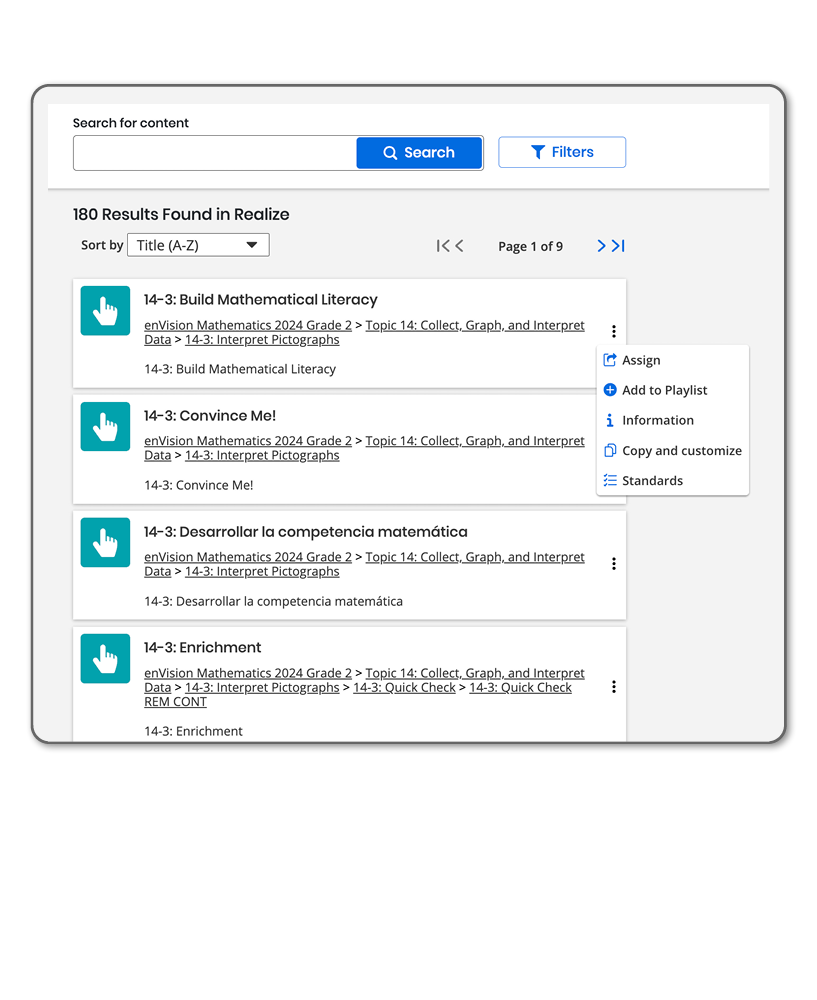Screen dimensions: 817x1000
Task: Open three-dot menu for Build Mathematical Literacy
Action: [x=613, y=332]
